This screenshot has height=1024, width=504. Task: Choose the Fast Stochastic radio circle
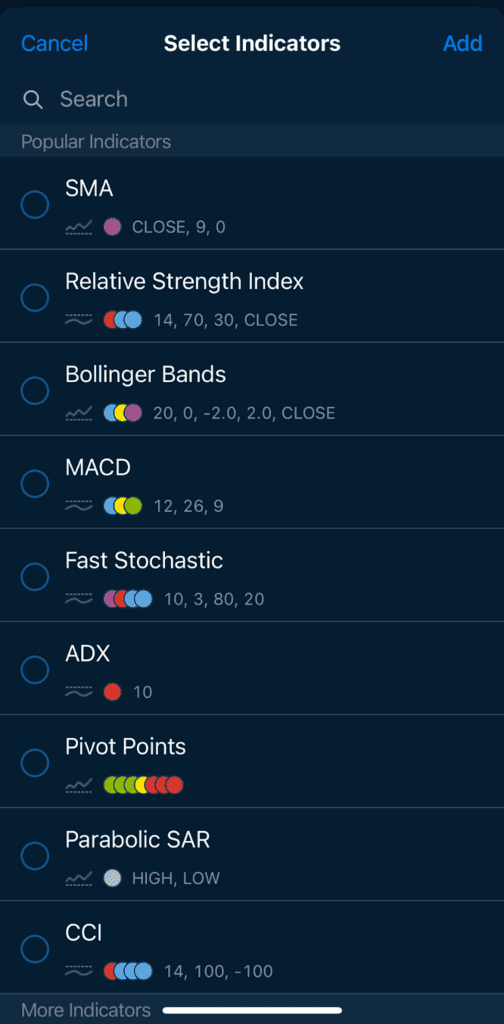[x=35, y=577]
